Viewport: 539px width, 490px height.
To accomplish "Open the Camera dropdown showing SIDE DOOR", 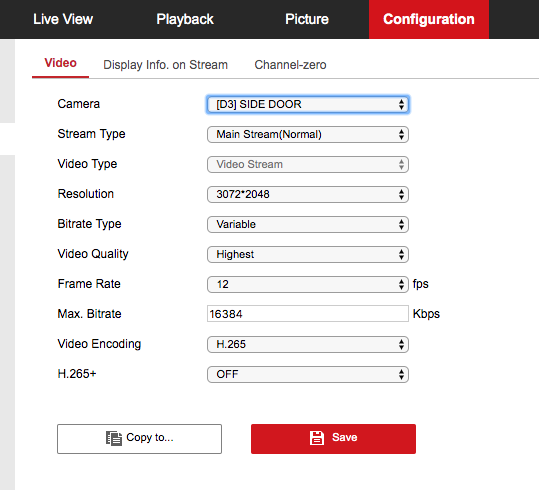I will click(308, 104).
